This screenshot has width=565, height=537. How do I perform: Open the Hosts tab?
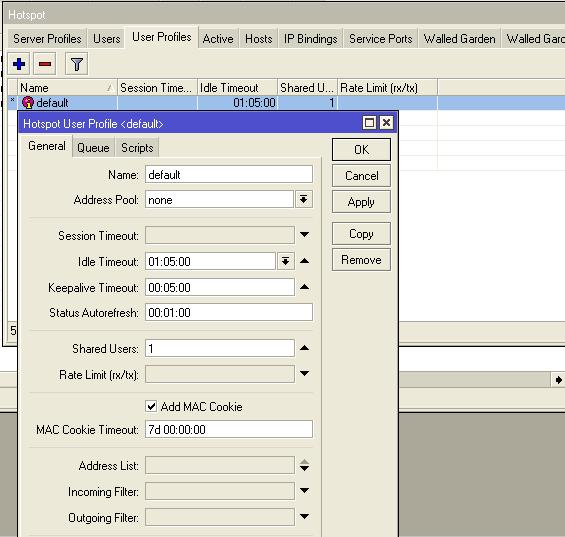[x=258, y=39]
